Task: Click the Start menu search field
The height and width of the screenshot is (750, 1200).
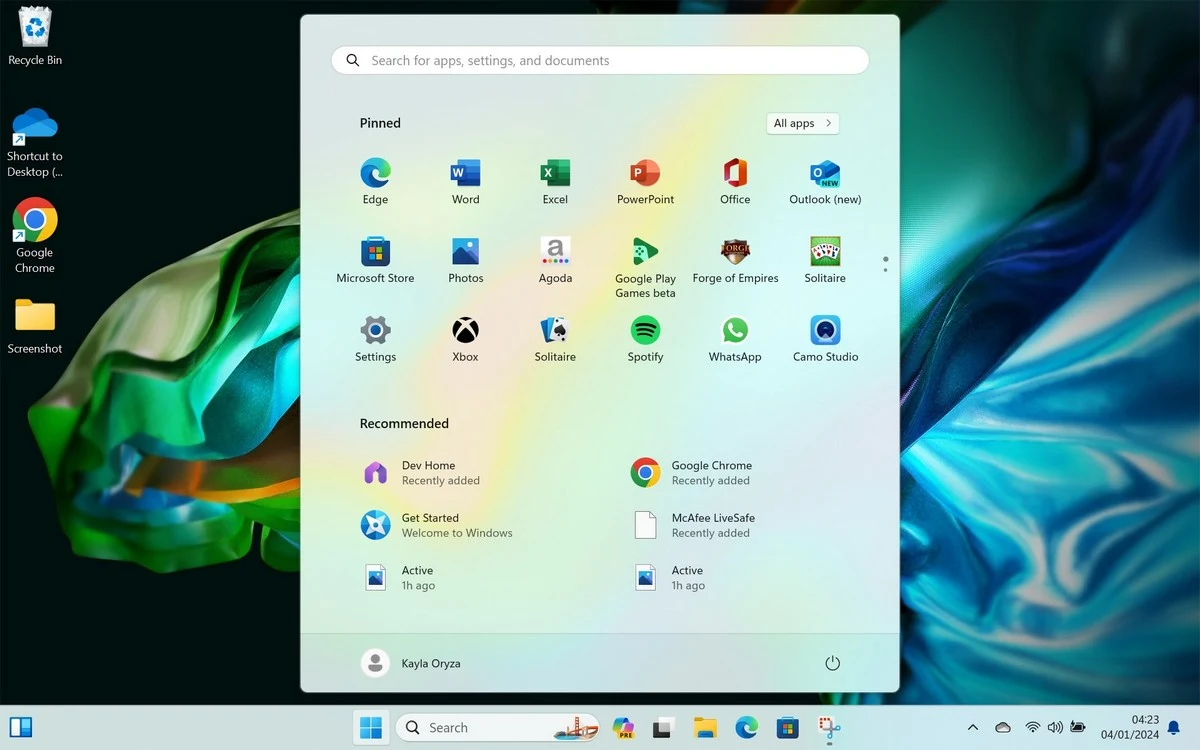Action: pyautogui.click(x=600, y=60)
